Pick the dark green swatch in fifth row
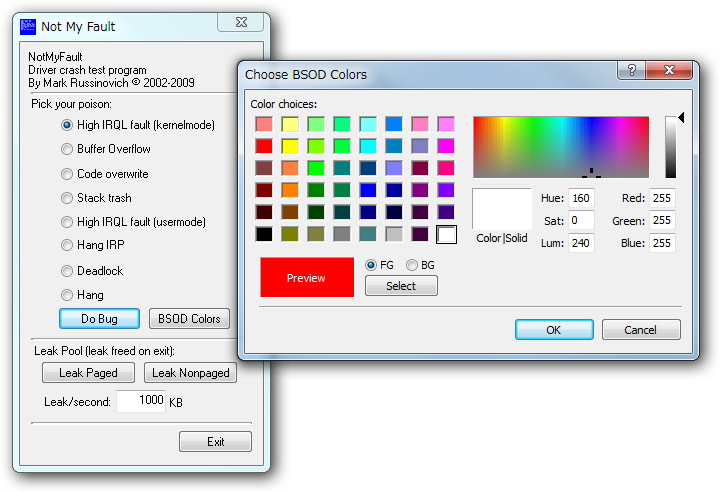 pos(316,212)
